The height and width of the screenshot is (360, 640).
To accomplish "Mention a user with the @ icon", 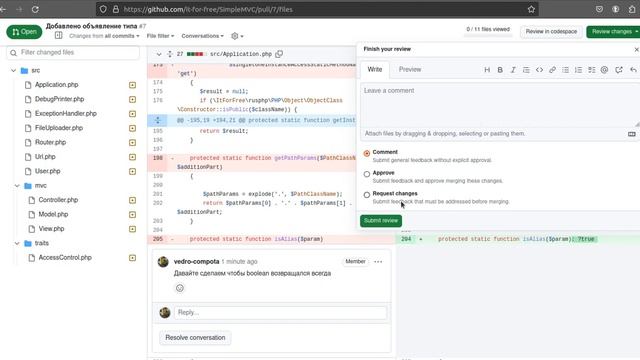I will (604, 70).
